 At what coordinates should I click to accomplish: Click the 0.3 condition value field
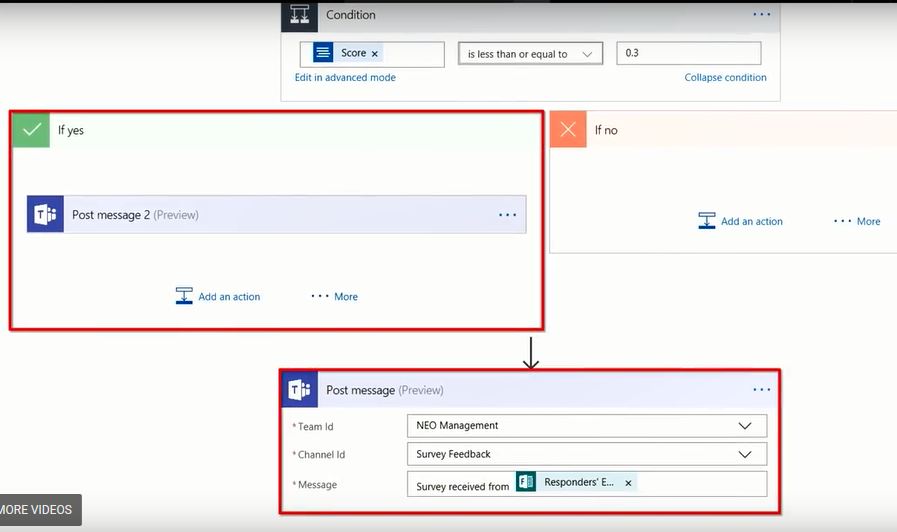(688, 54)
